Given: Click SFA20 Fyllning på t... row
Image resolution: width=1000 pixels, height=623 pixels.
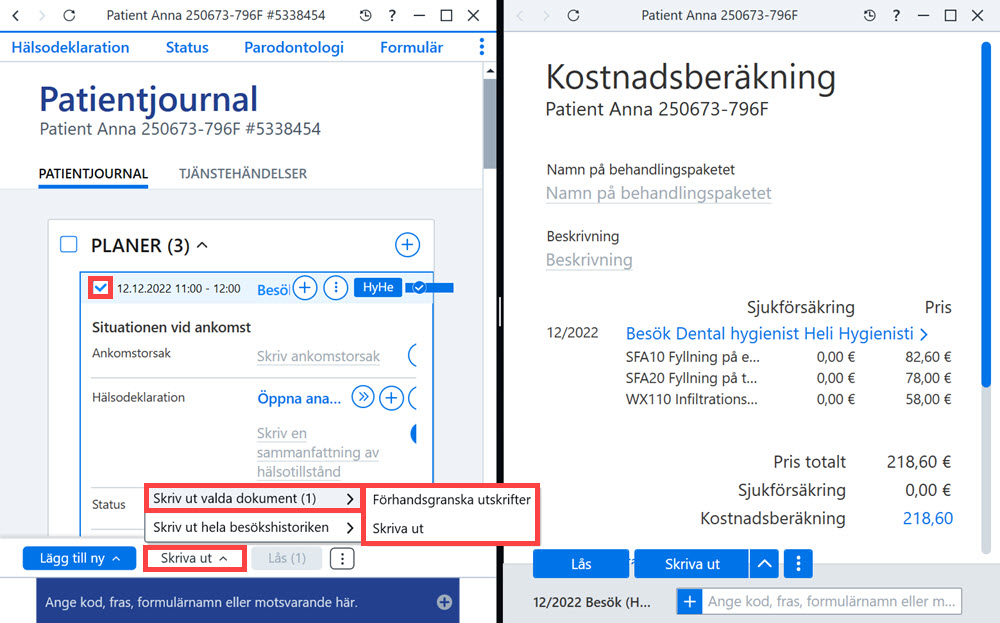Looking at the screenshot, I should point(788,378).
